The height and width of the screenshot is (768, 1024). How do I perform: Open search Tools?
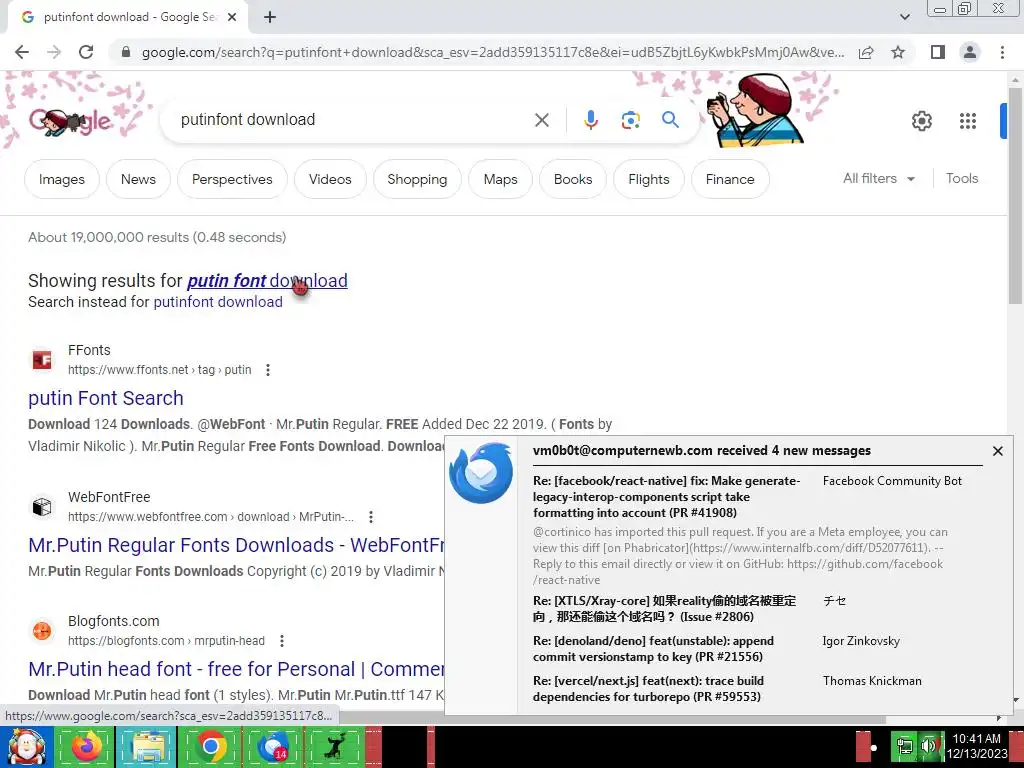pyautogui.click(x=962, y=178)
